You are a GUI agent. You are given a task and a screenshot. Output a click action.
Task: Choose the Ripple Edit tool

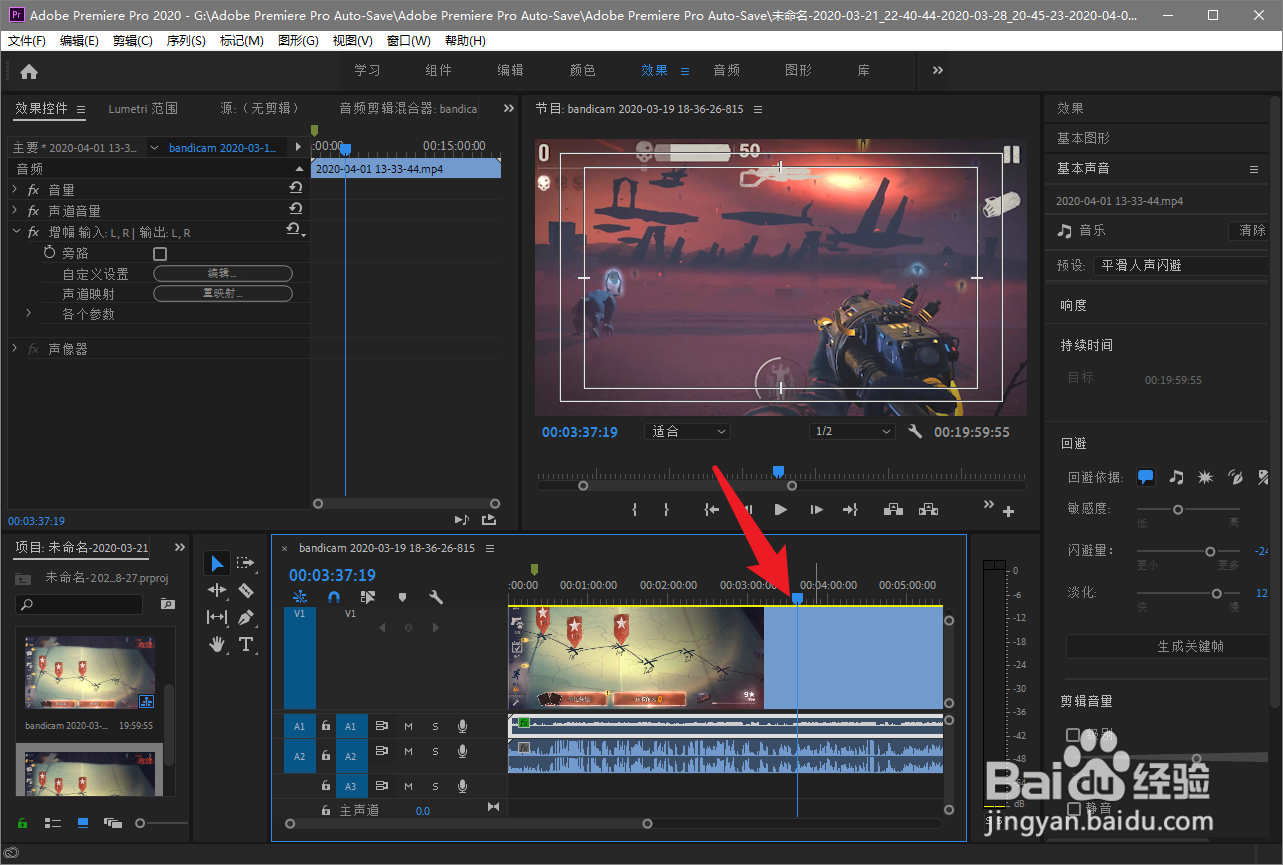click(x=217, y=591)
